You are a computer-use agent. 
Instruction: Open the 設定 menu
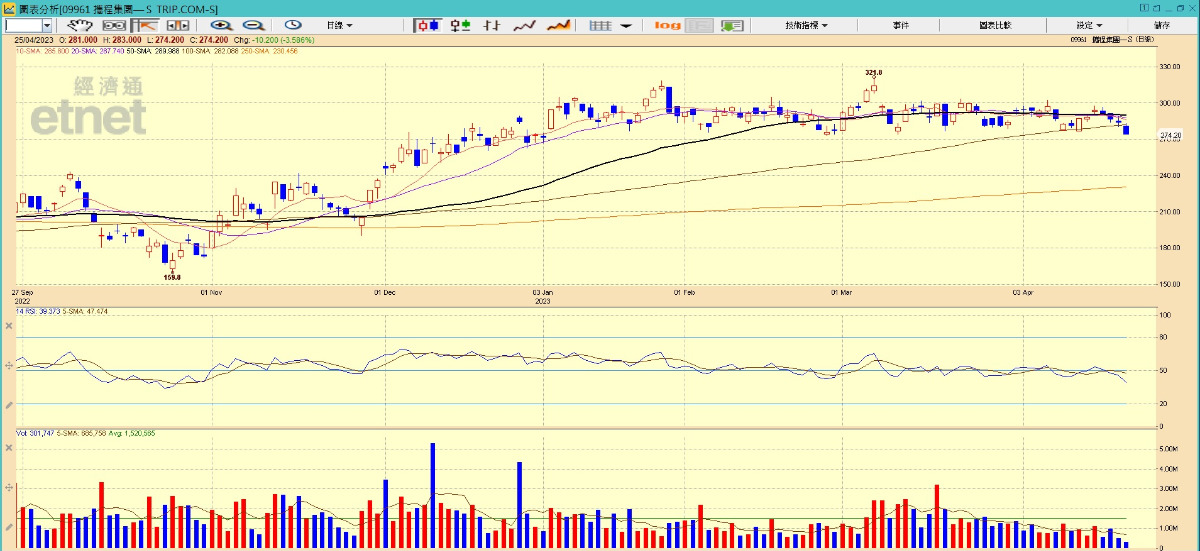[1089, 25]
